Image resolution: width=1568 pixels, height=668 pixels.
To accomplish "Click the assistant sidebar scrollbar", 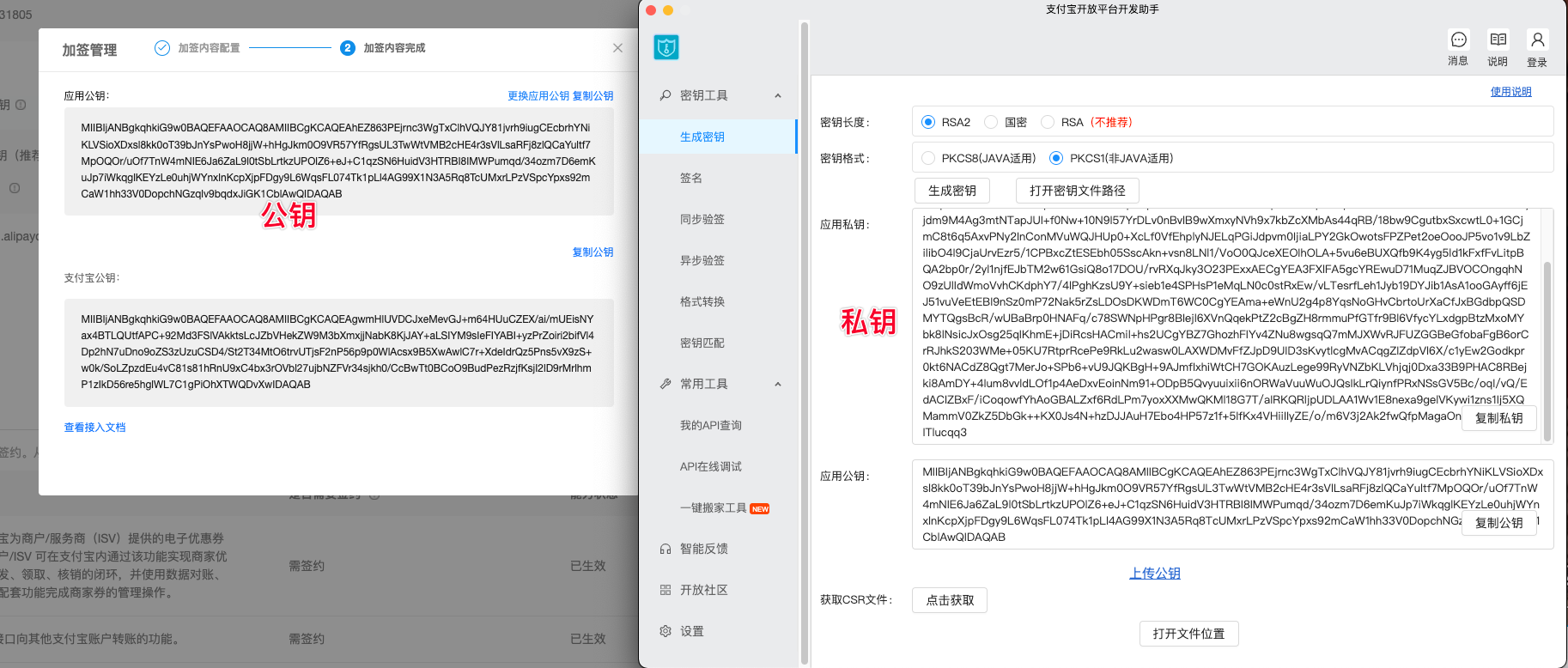I will (x=805, y=343).
